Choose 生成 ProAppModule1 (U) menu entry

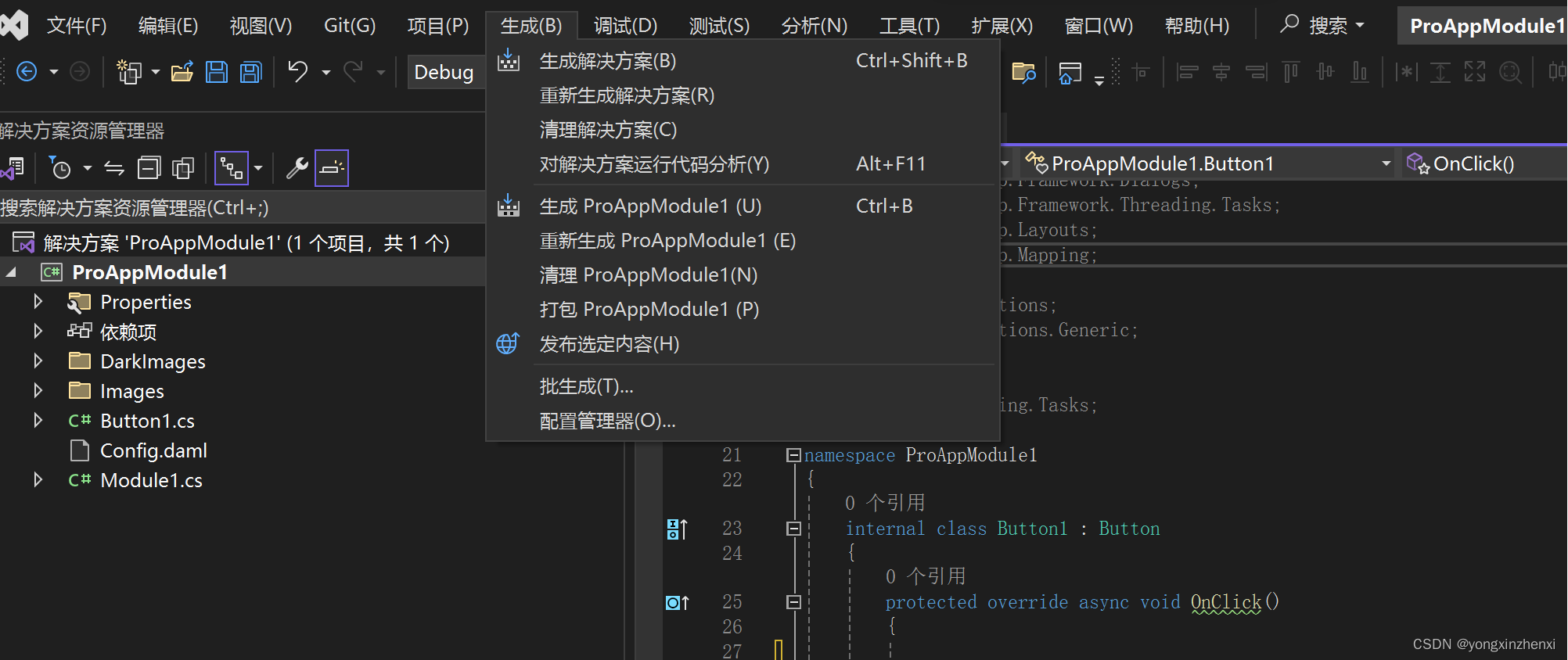[x=743, y=206]
